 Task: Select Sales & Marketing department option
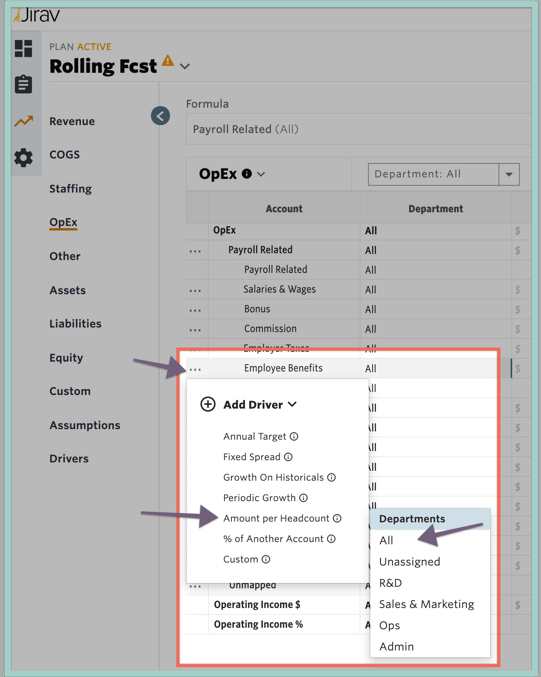coord(427,604)
